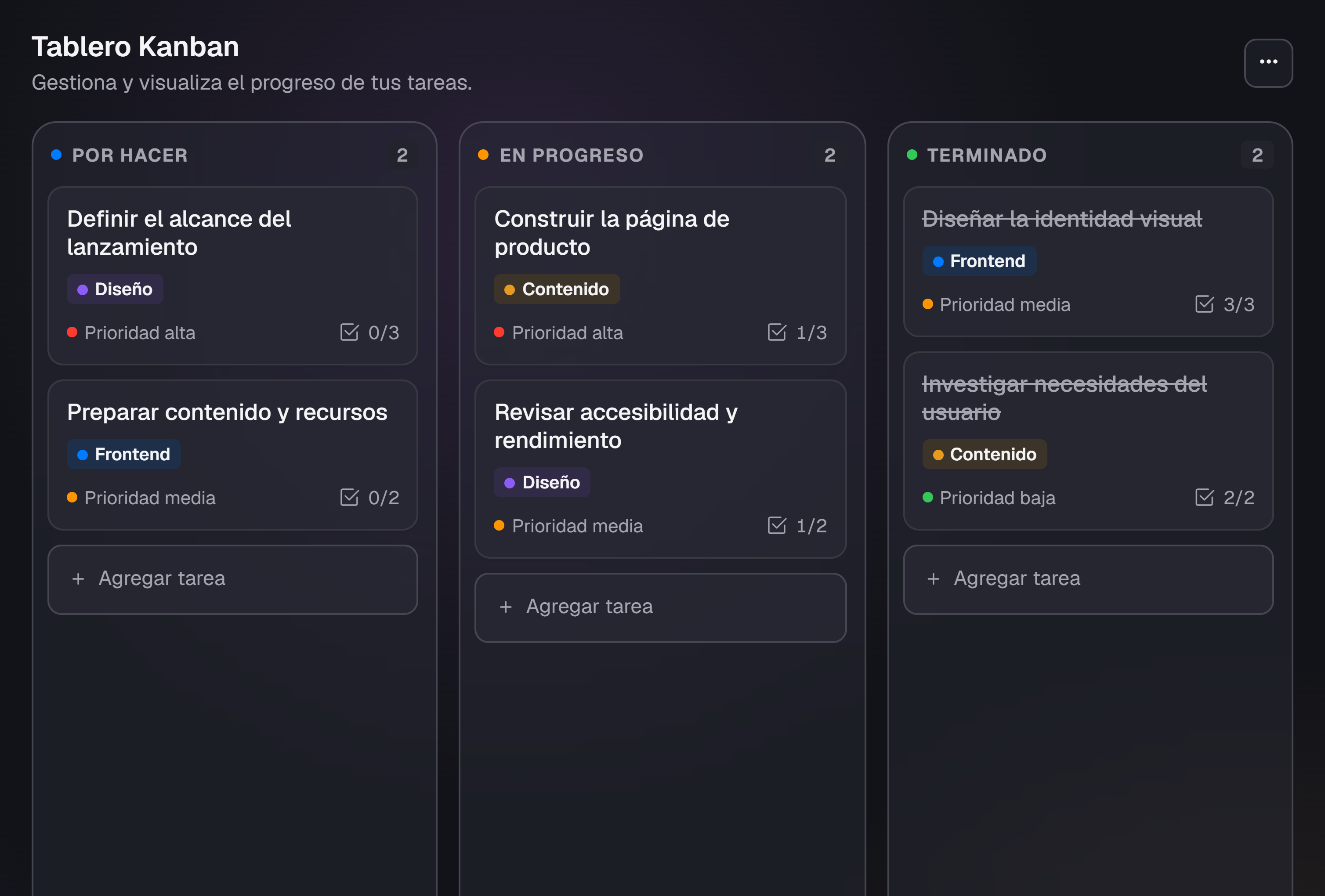1325x896 pixels.
Task: Click Diseño tag on Definir el alcance card
Action: [115, 289]
